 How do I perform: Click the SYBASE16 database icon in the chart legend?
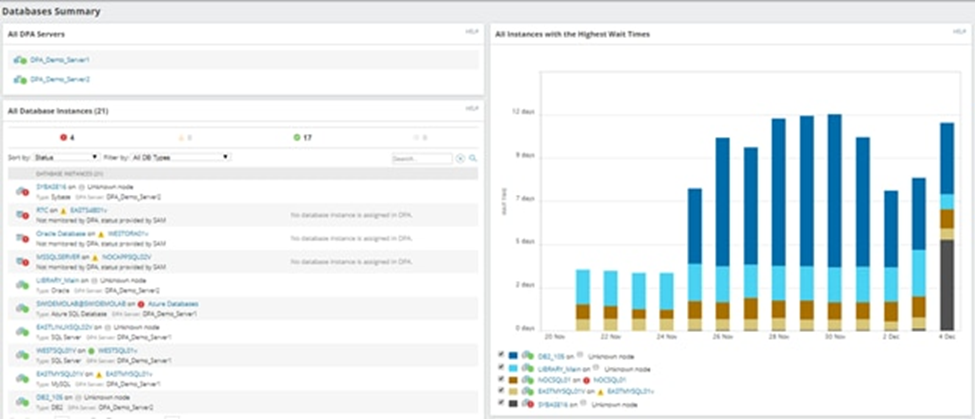click(x=527, y=403)
